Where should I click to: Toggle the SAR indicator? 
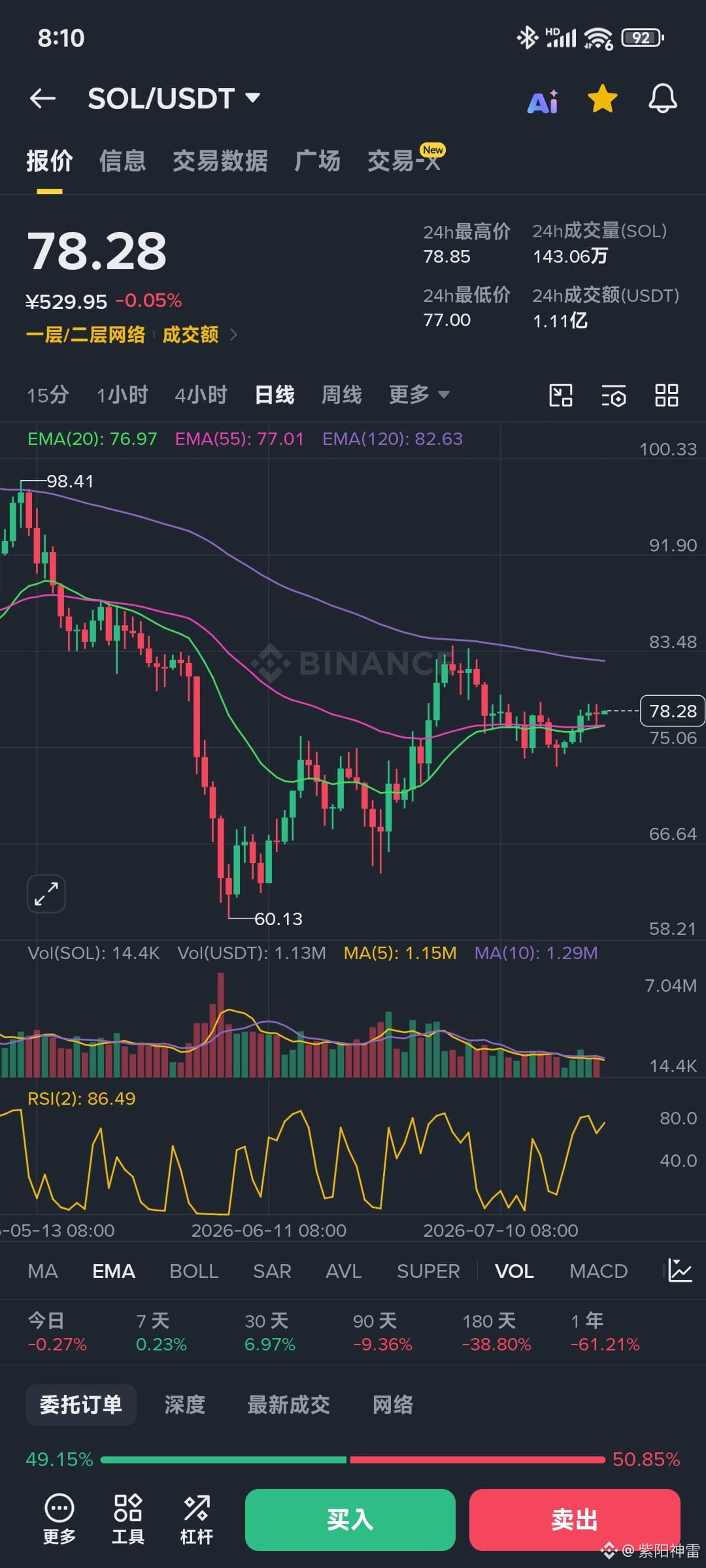coord(272,1271)
